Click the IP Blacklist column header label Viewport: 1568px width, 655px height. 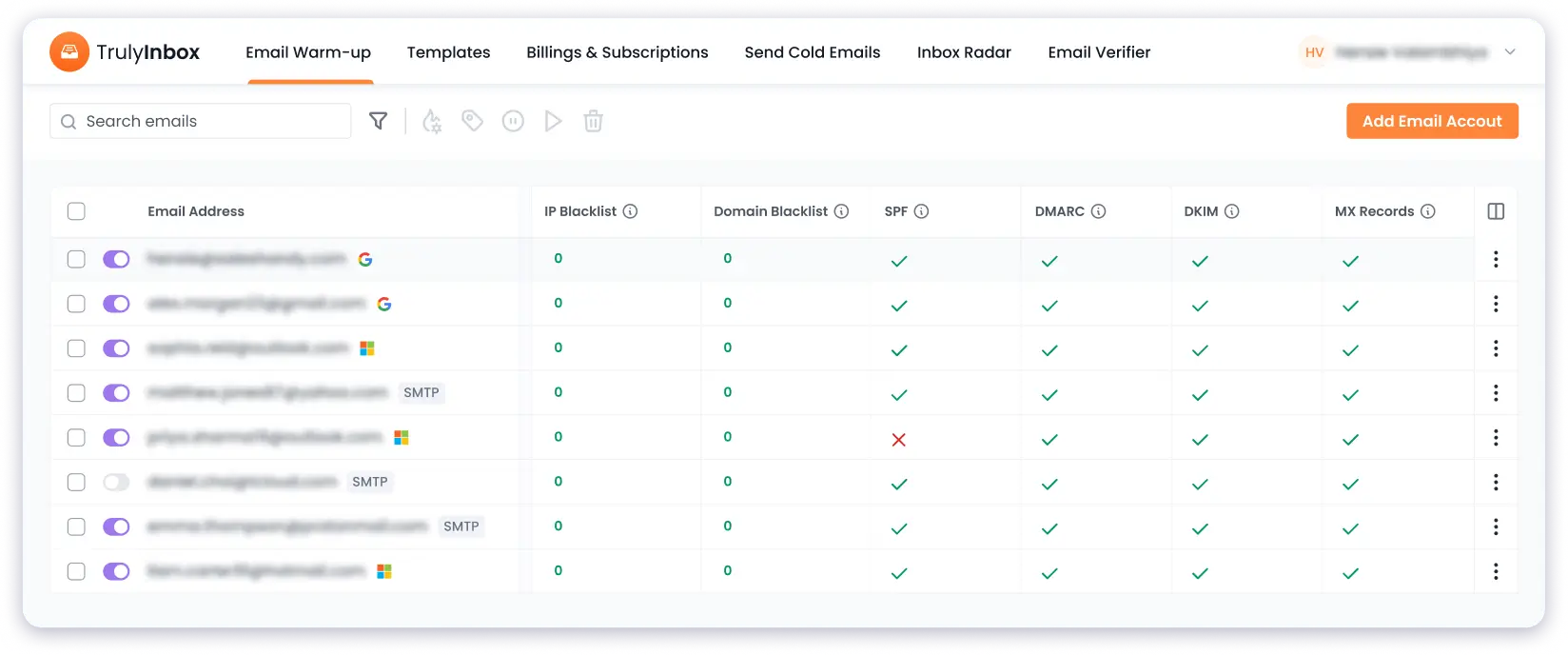tap(580, 211)
